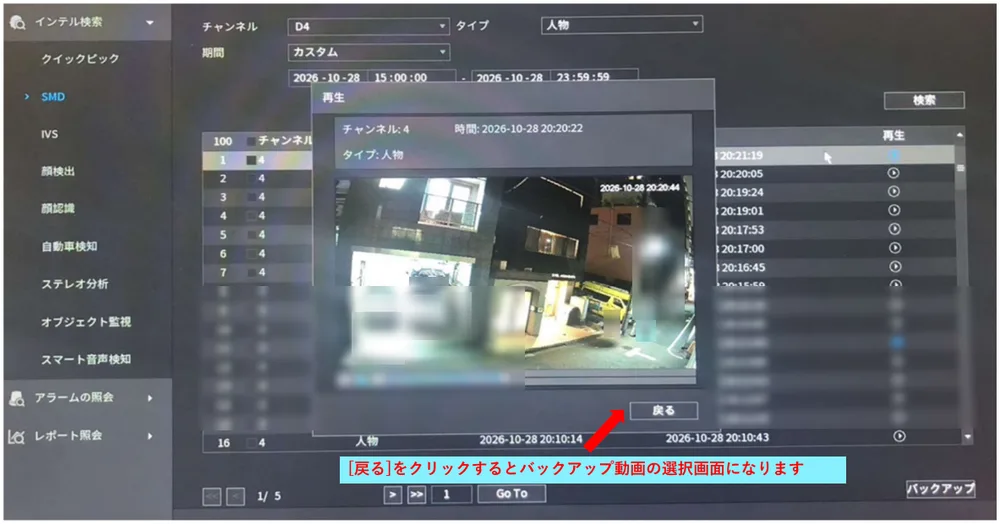This screenshot has height=524, width=1000.
Task: Select SMD in the sidebar
Action: pyautogui.click(x=53, y=97)
